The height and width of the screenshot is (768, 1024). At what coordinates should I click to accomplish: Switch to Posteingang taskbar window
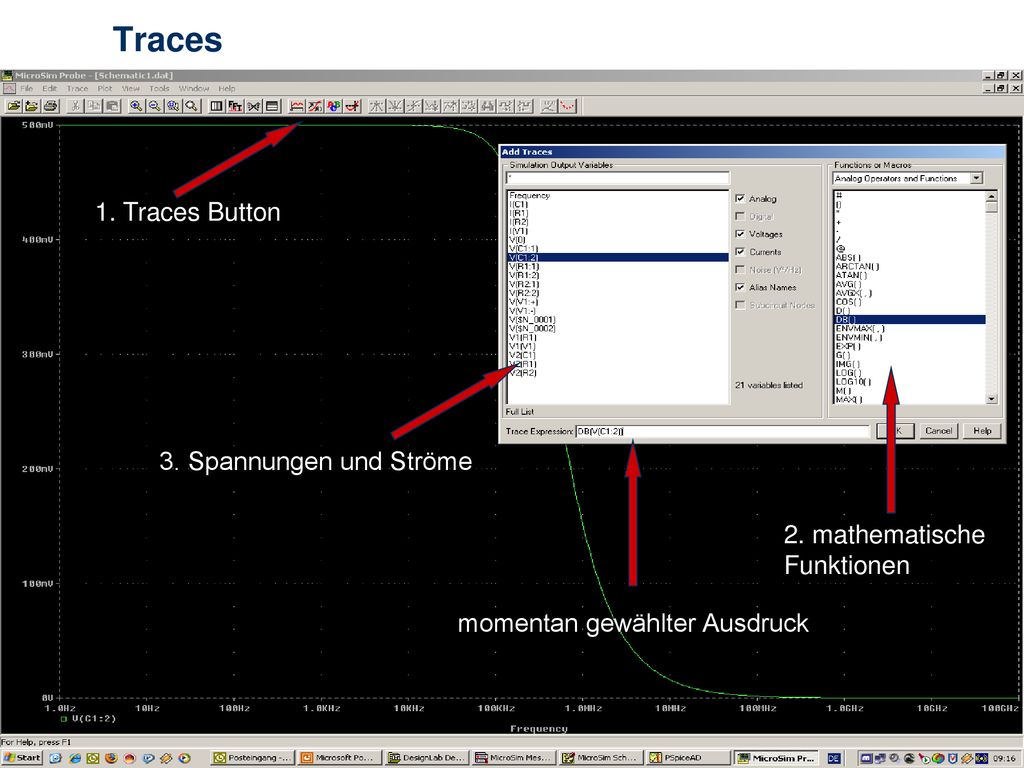[x=253, y=758]
